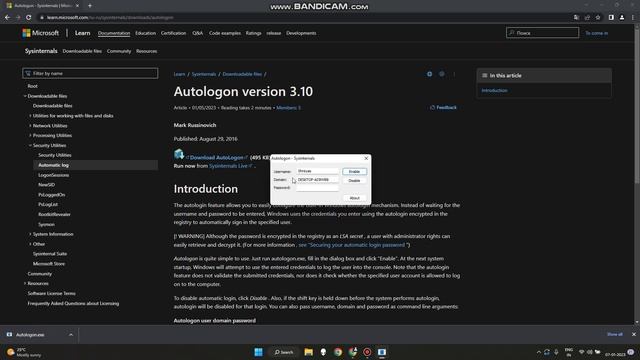
Task: Open the Code examples menu item
Action: [x=224, y=33]
